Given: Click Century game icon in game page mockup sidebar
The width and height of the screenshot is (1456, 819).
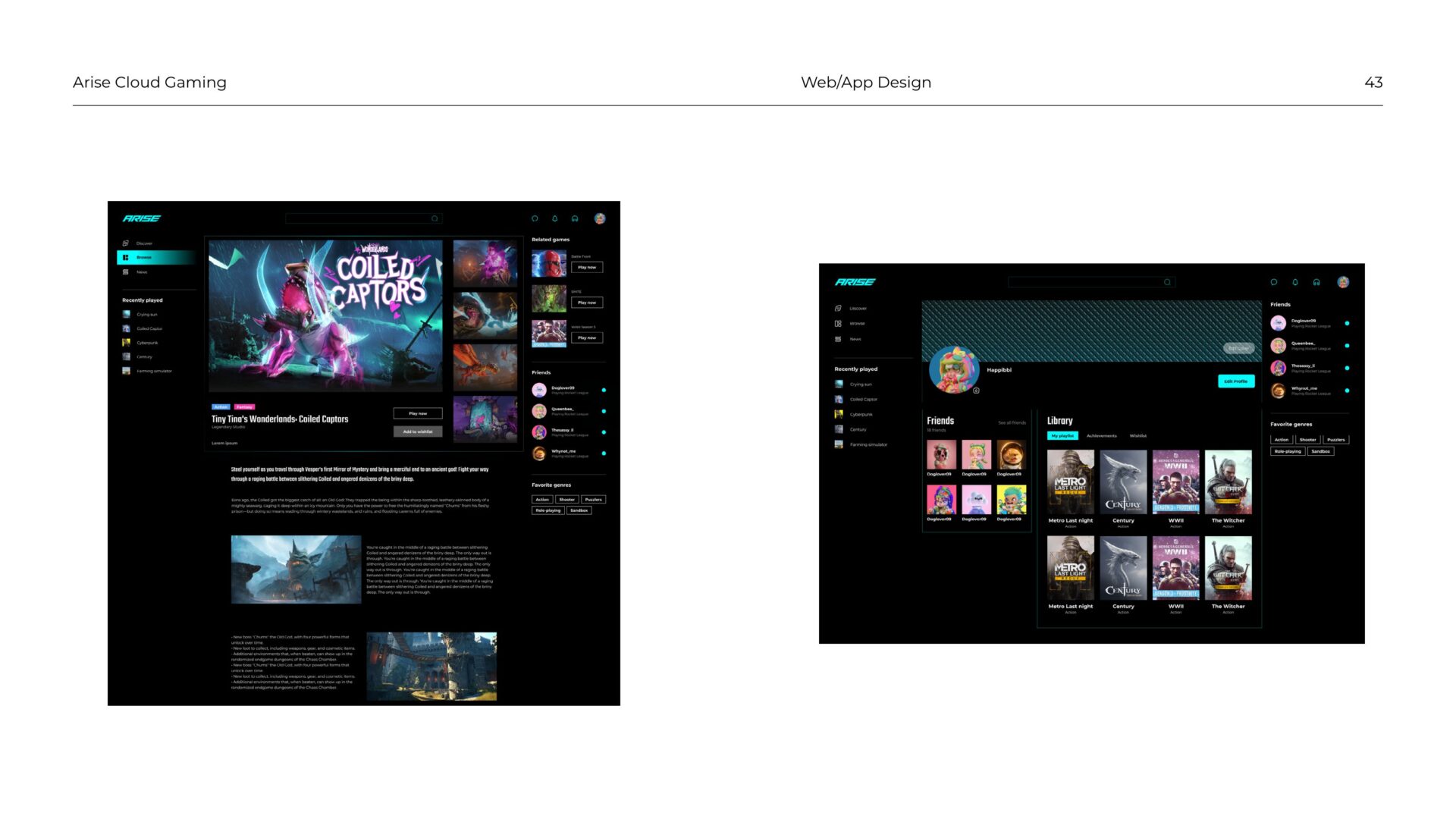Looking at the screenshot, I should pyautogui.click(x=127, y=356).
